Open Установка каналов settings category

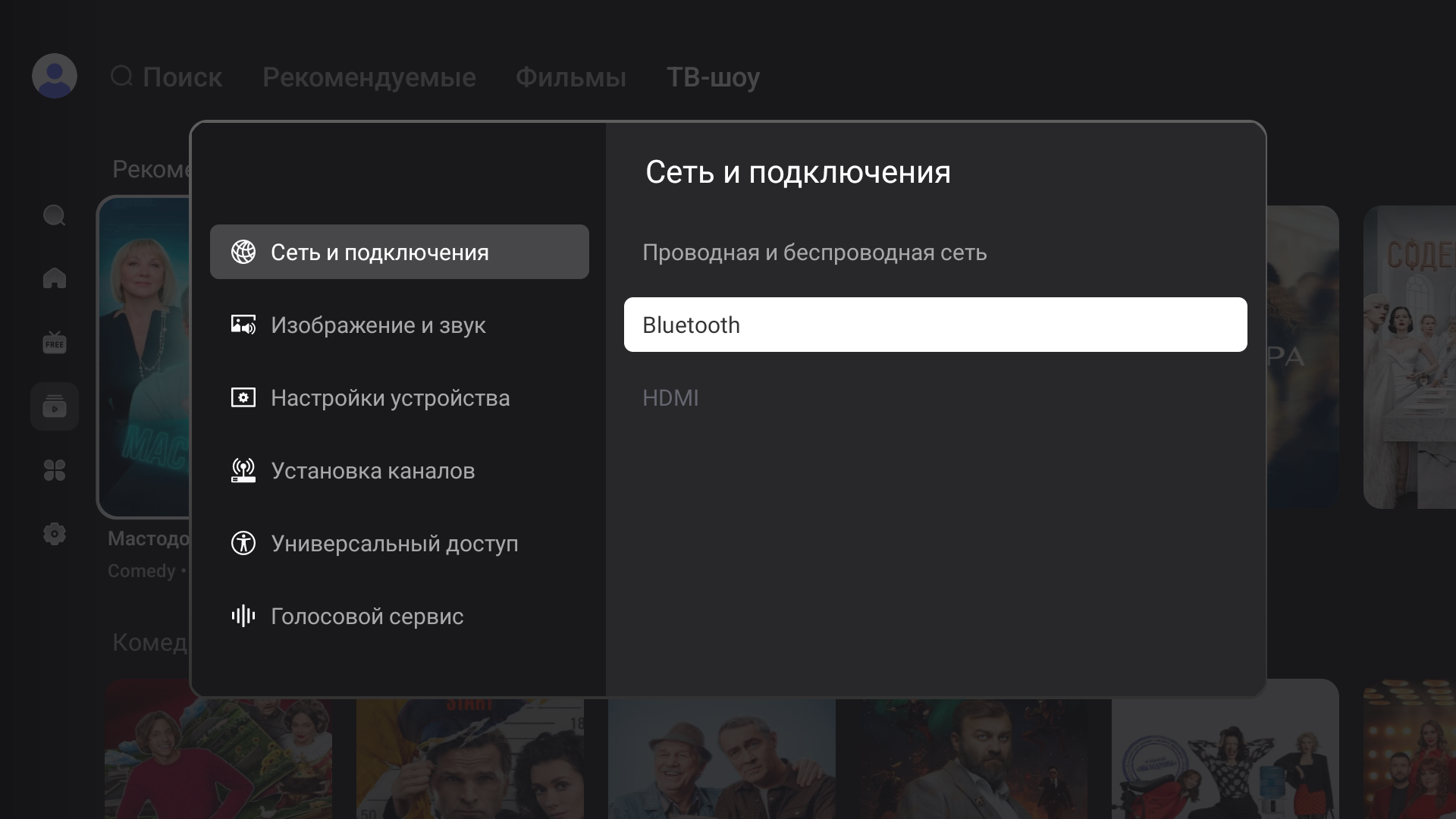(x=372, y=471)
